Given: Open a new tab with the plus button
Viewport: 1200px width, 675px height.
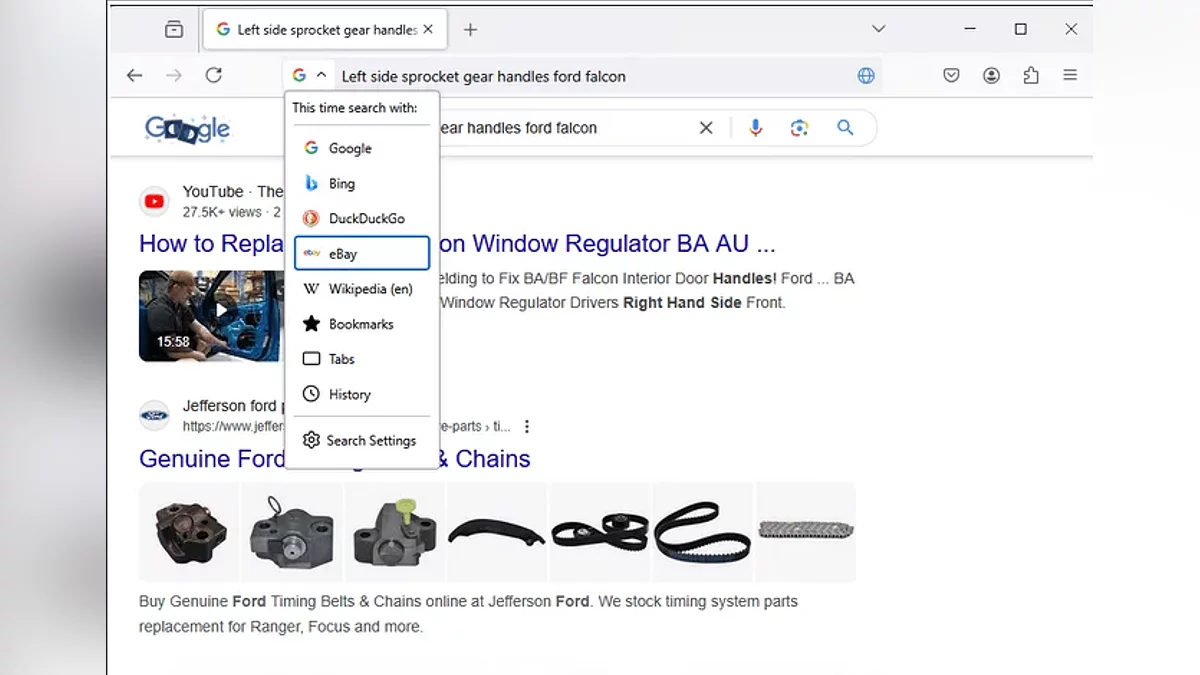Looking at the screenshot, I should [470, 30].
